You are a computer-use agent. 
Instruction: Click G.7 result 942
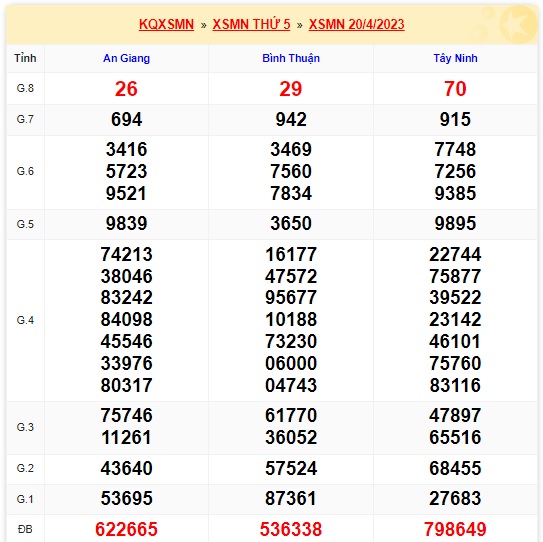coord(291,119)
